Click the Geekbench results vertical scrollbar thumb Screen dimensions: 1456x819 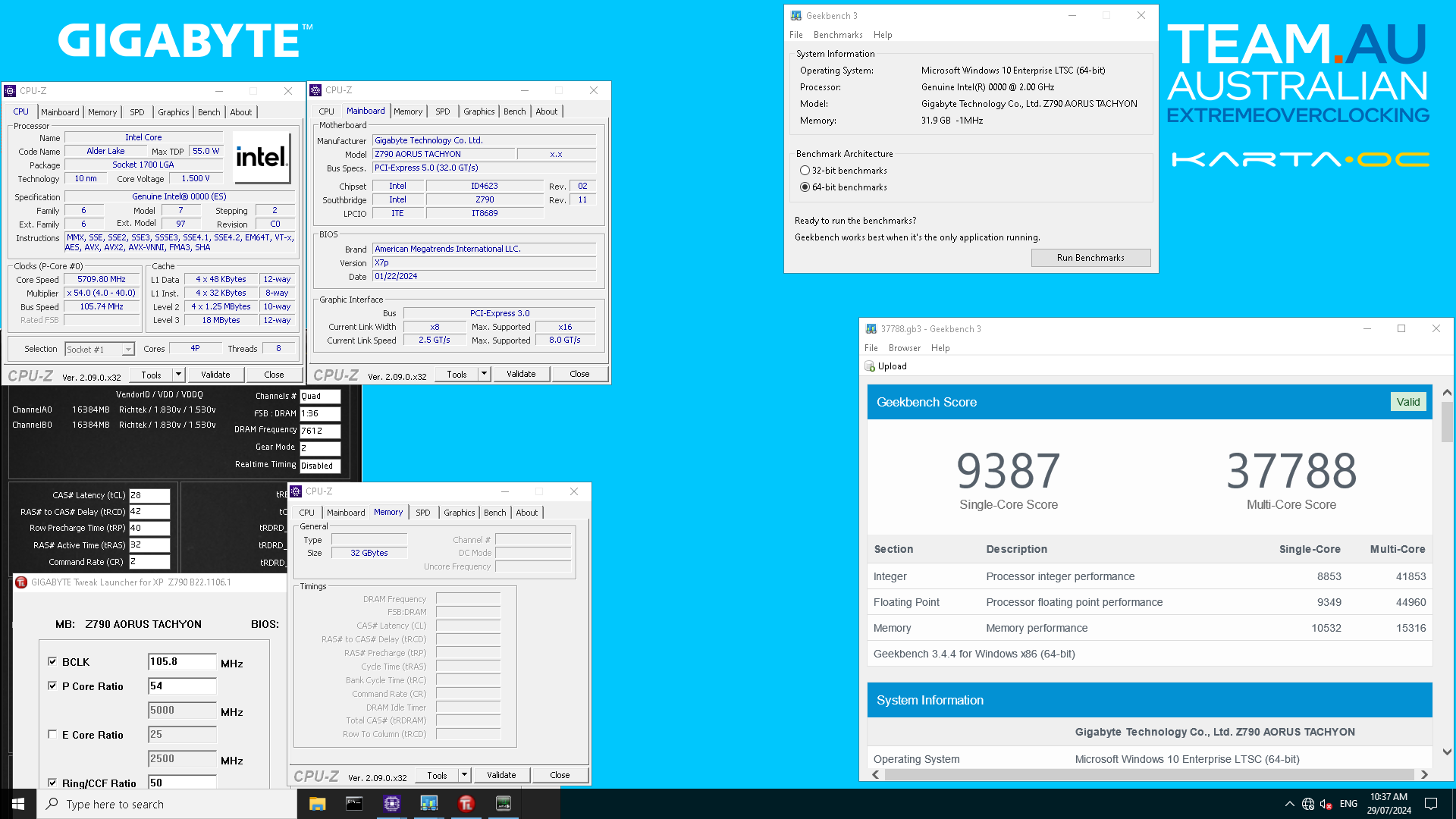[x=1447, y=422]
